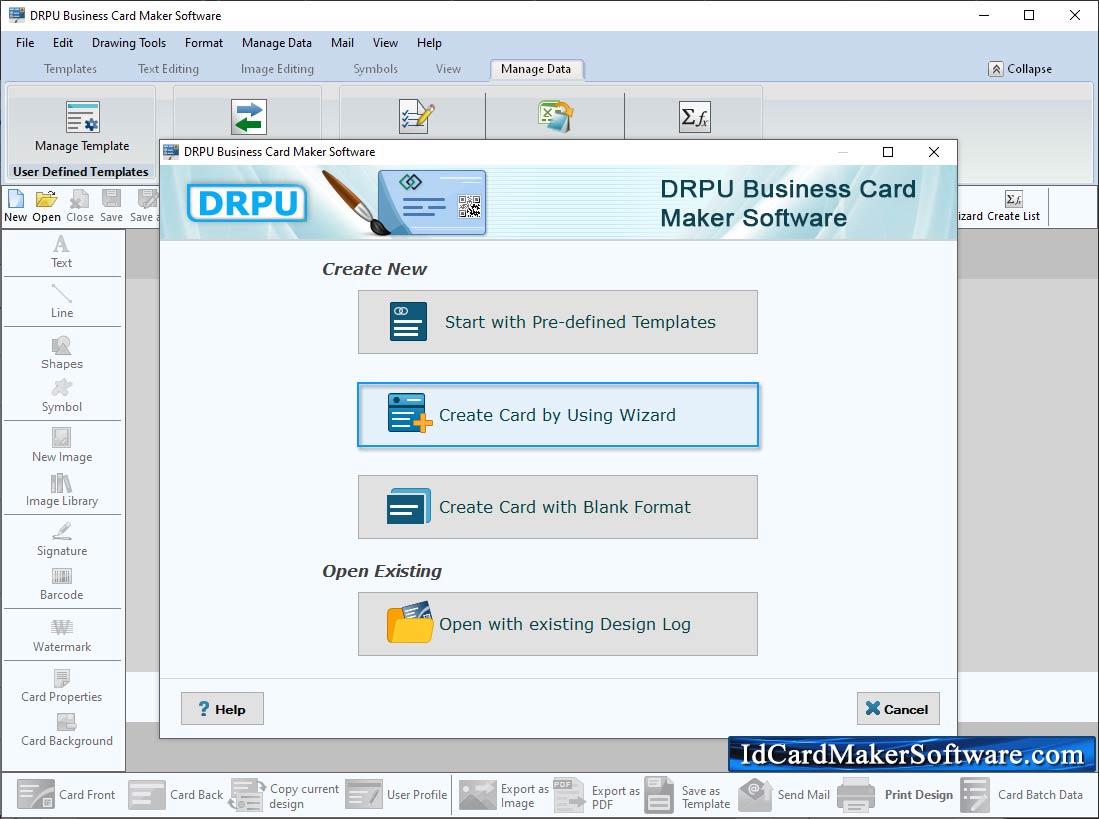This screenshot has width=1099, height=819.
Task: Click Print Design in the bottom bar
Action: pyautogui.click(x=895, y=794)
